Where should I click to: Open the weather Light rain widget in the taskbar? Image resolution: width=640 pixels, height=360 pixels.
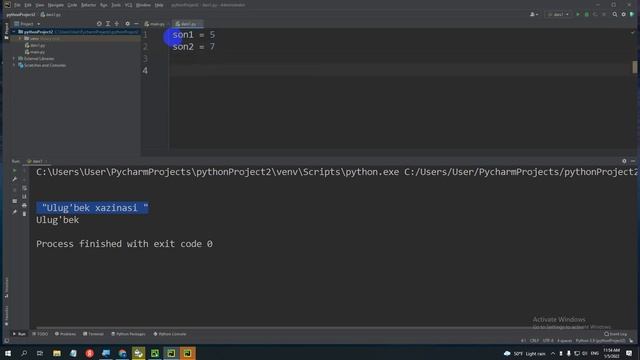(525, 353)
